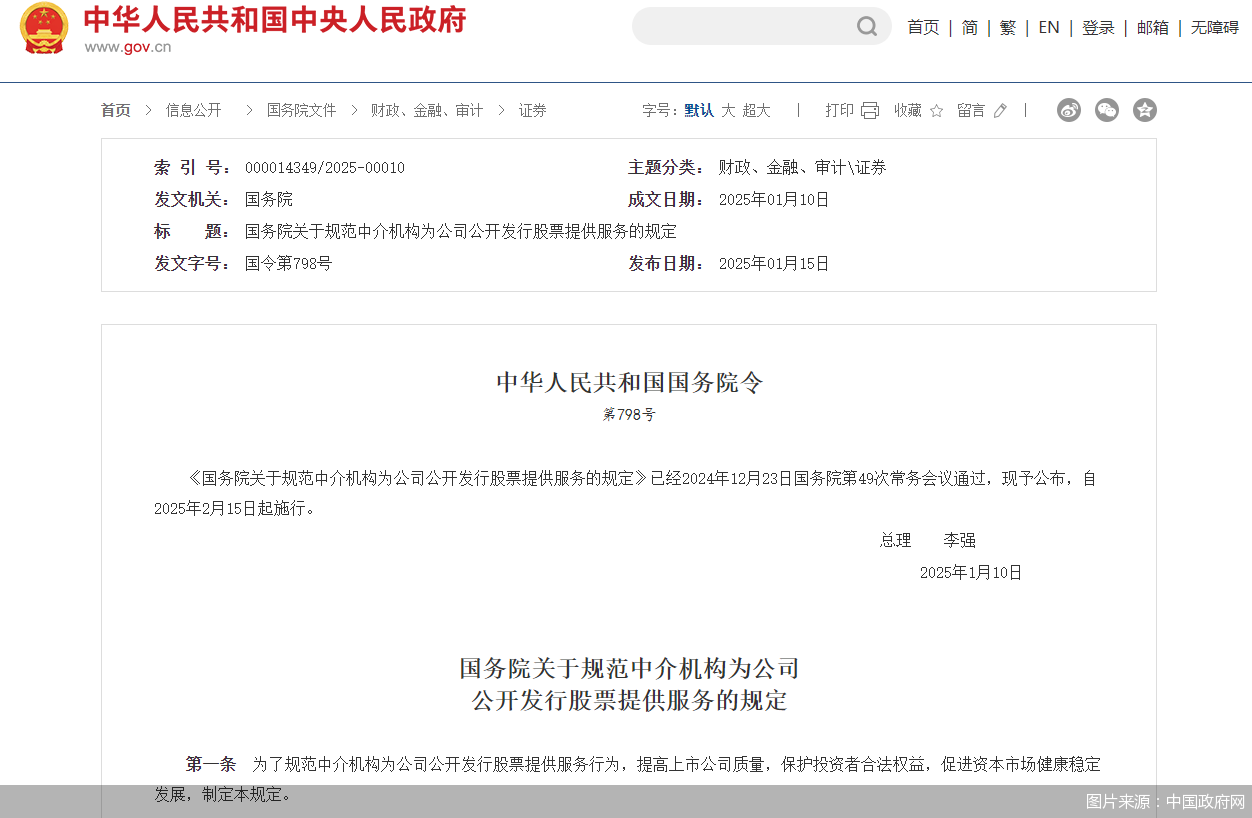The width and height of the screenshot is (1252, 818).
Task: Switch to traditional Chinese 繁
Action: (1008, 28)
